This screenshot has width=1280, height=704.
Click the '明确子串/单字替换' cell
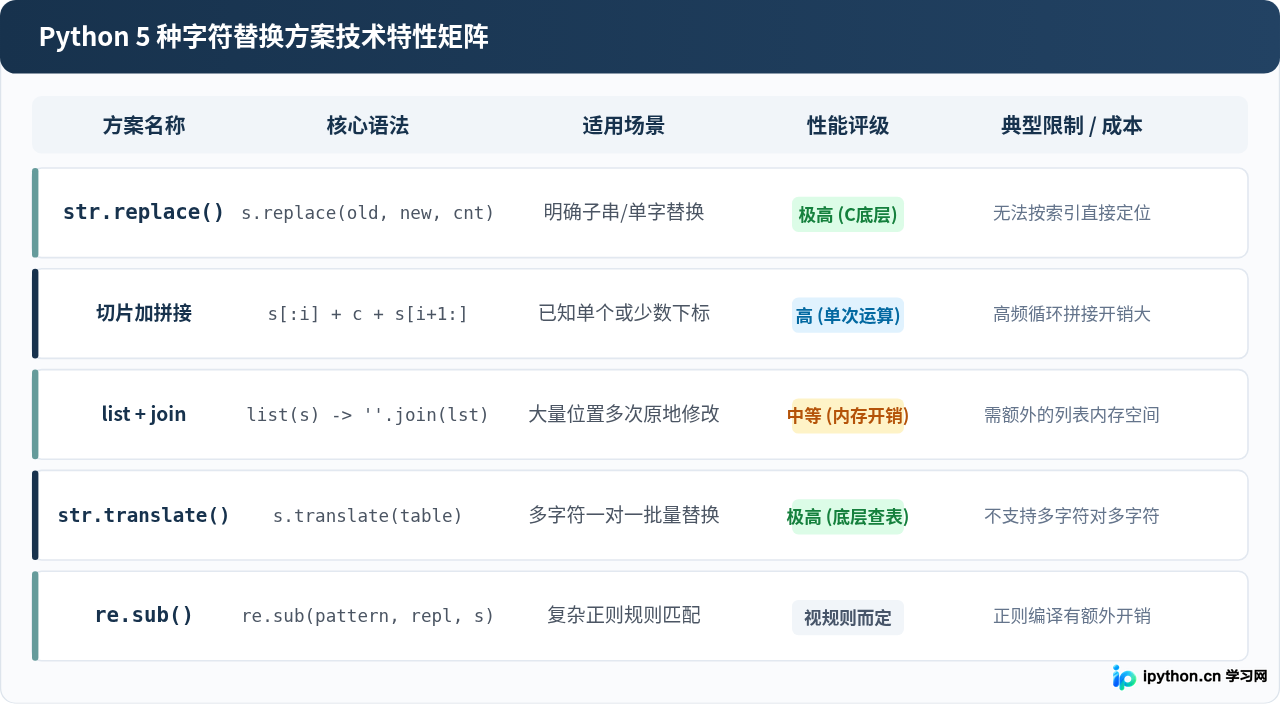(624, 212)
